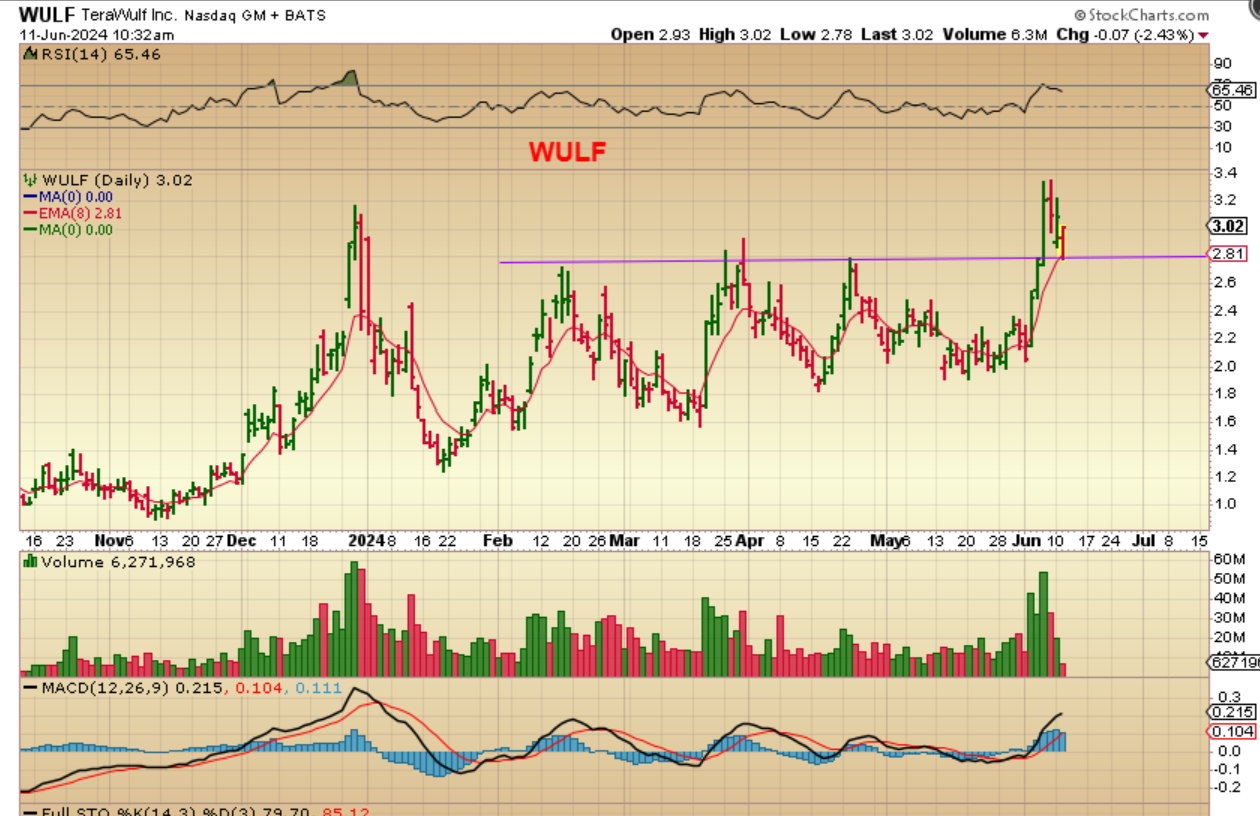
Task: Click the Jul date axis label
Action: (1143, 540)
